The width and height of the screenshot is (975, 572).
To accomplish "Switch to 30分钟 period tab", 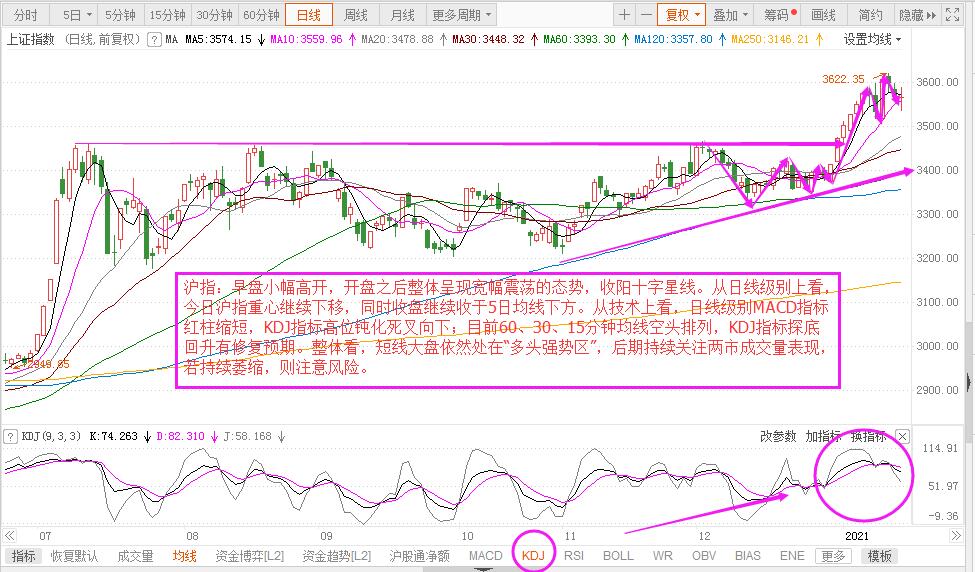I will pyautogui.click(x=215, y=15).
